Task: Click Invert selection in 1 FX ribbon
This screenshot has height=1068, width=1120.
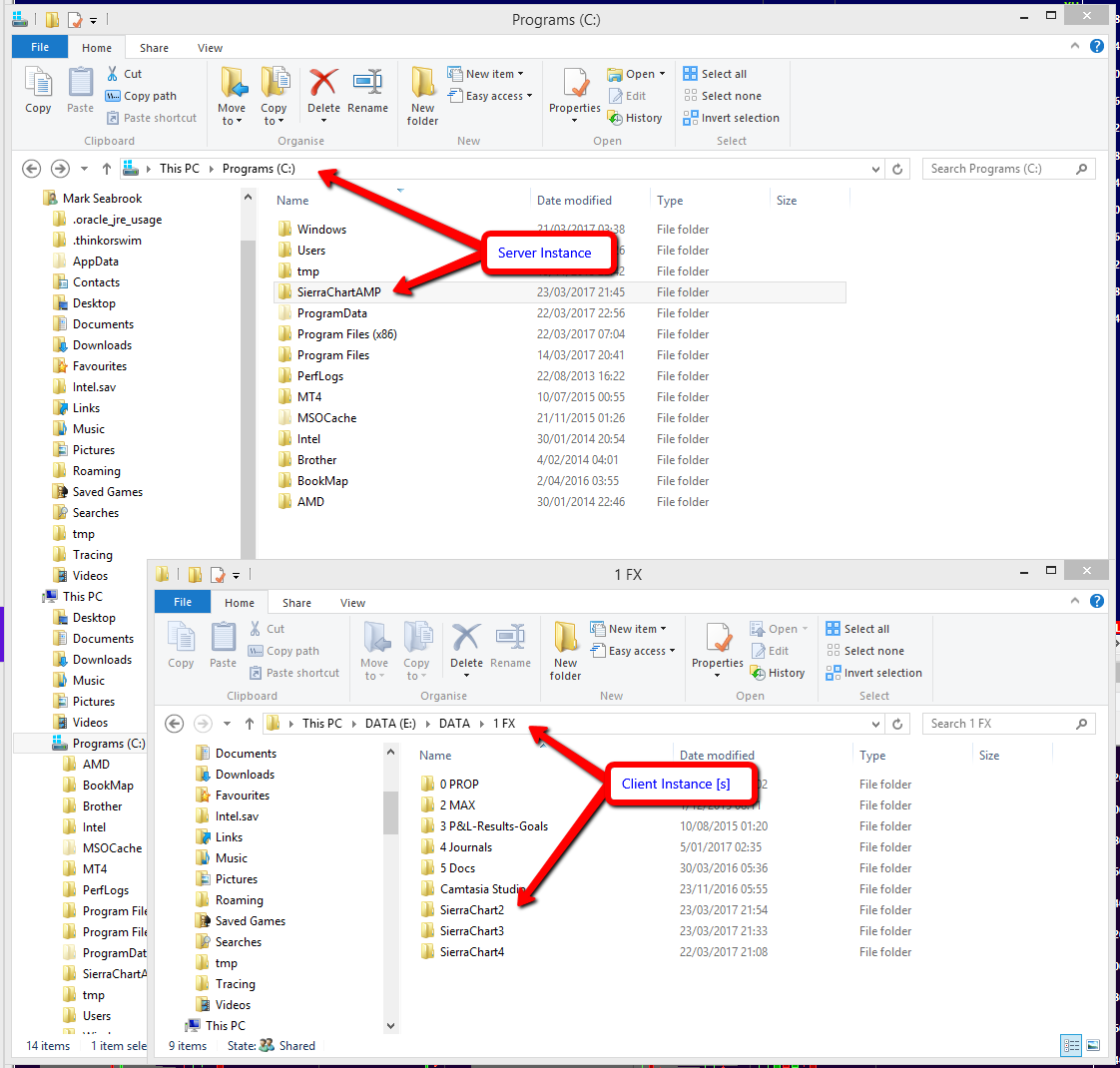Action: (x=874, y=673)
